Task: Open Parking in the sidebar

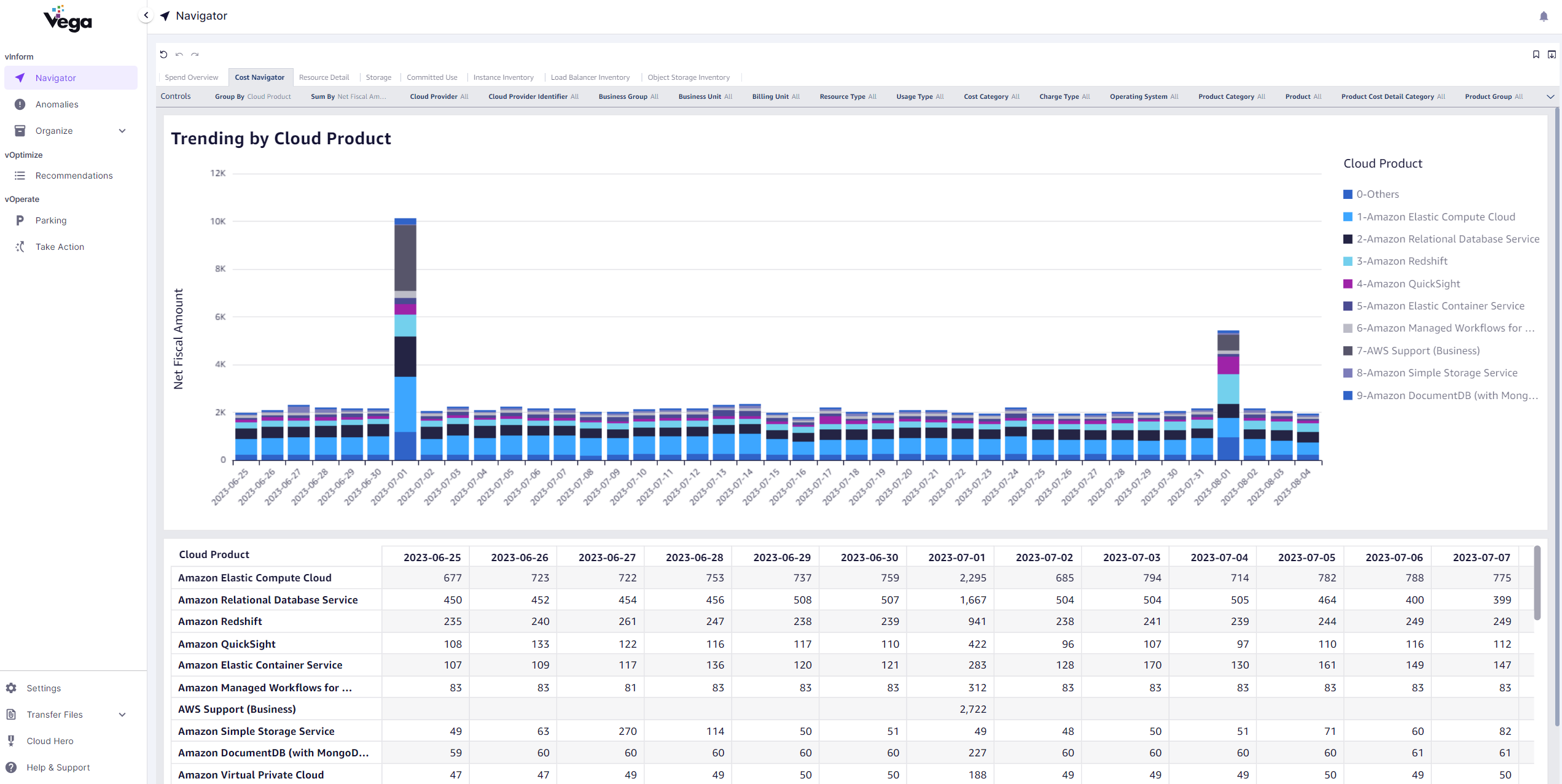Action: 71,220
